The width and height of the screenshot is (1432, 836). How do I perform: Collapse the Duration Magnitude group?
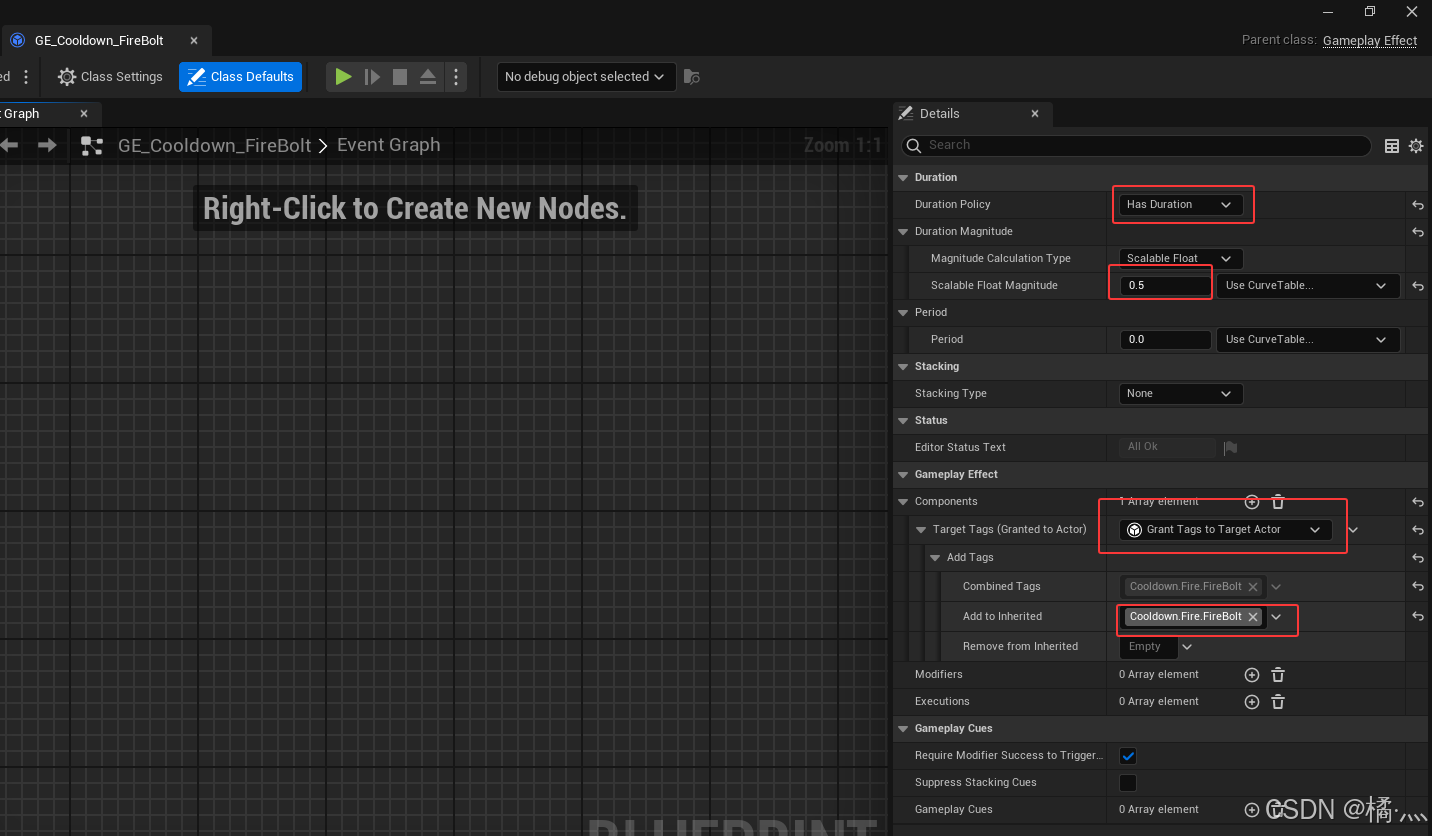point(904,232)
